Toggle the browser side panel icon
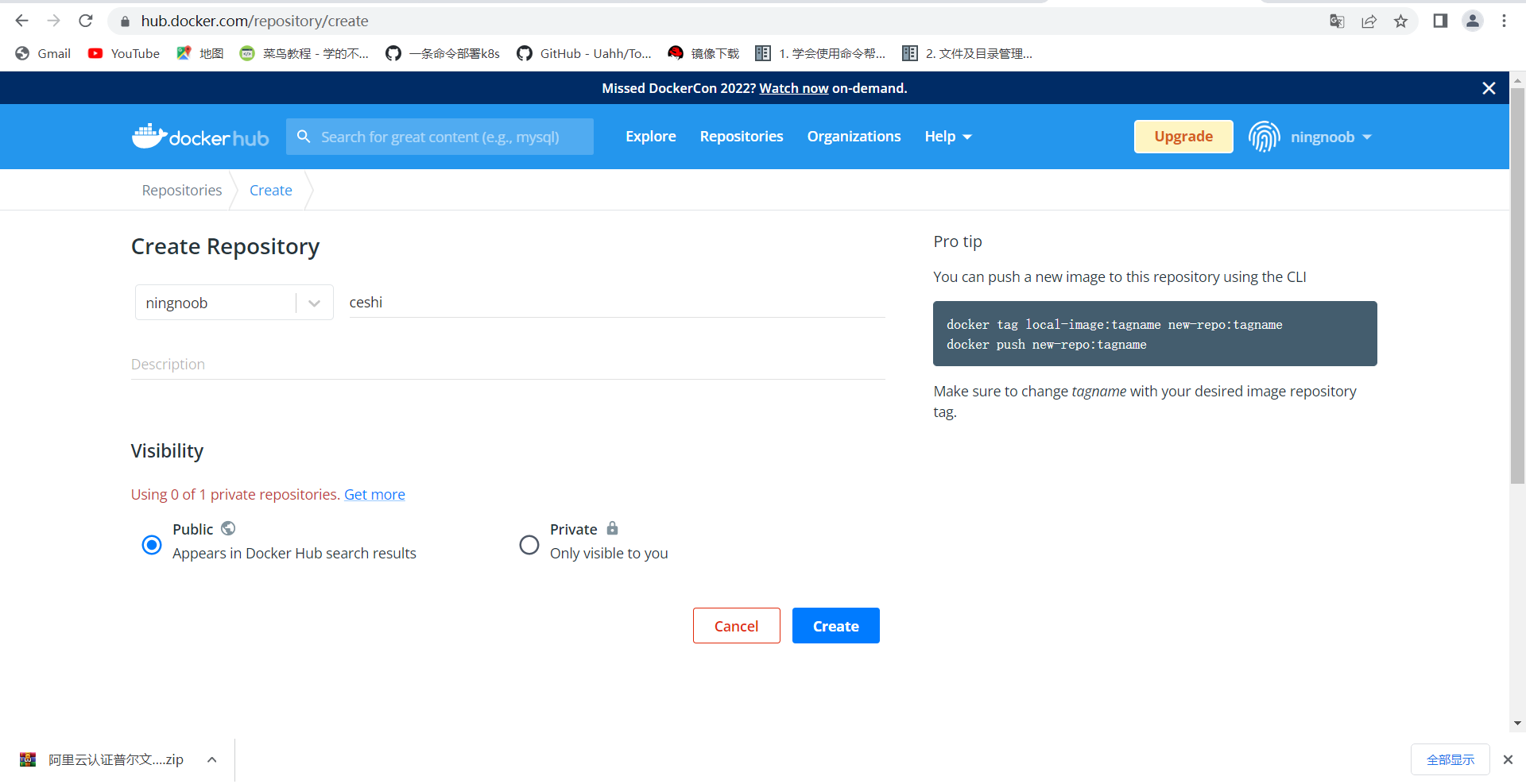 pyautogui.click(x=1440, y=21)
